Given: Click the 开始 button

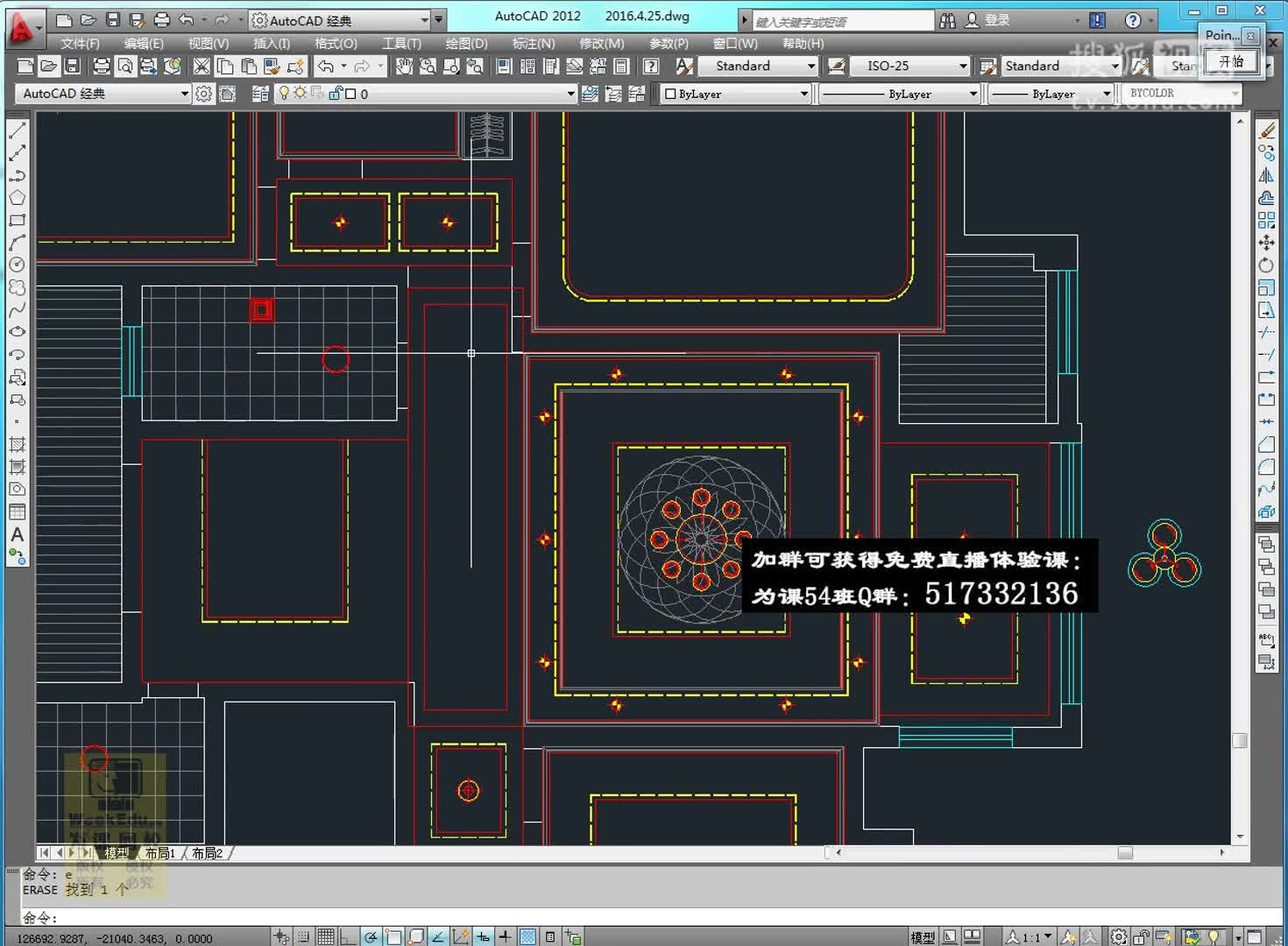Looking at the screenshot, I should point(1231,61).
